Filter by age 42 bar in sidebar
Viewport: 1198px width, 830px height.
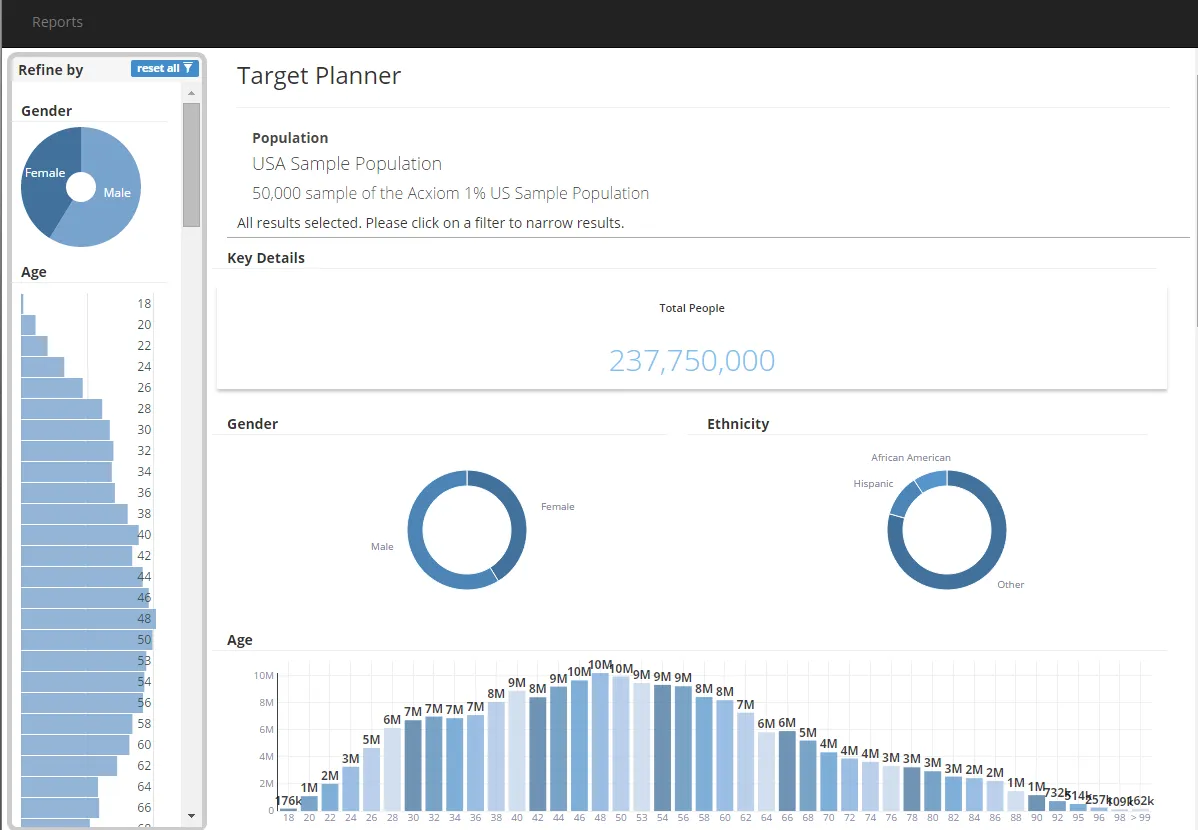click(76, 556)
